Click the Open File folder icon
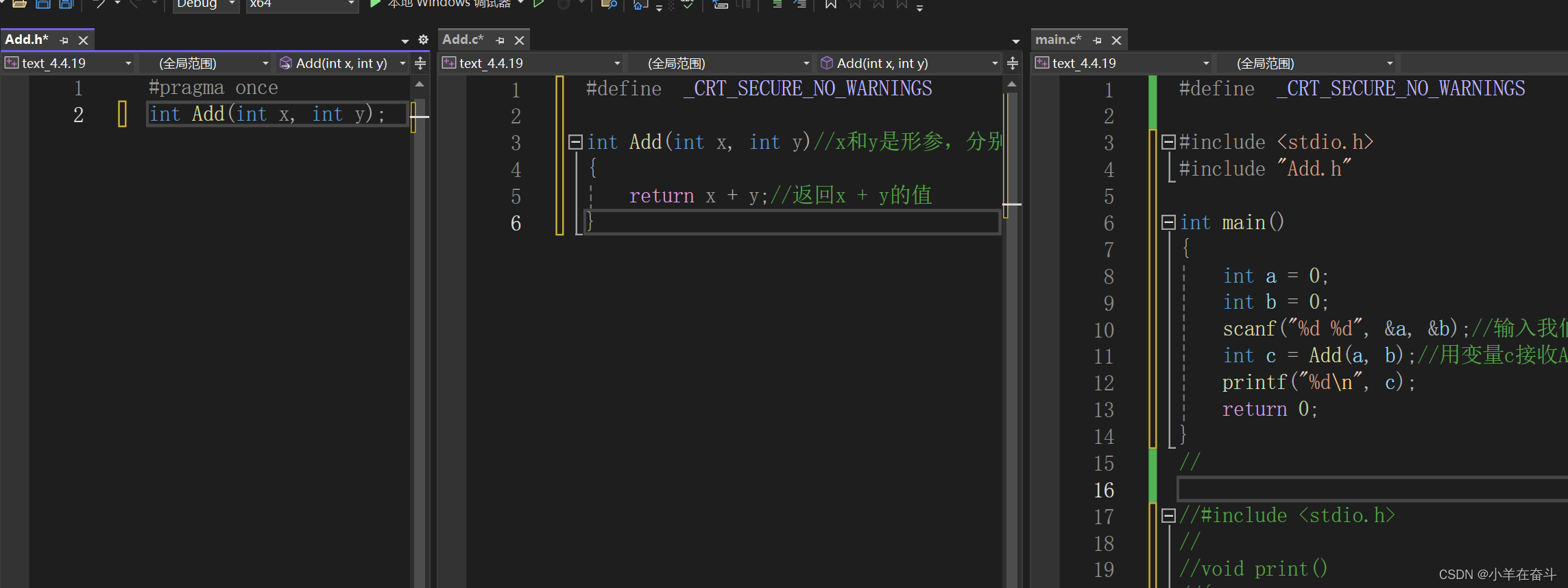 click(19, 4)
